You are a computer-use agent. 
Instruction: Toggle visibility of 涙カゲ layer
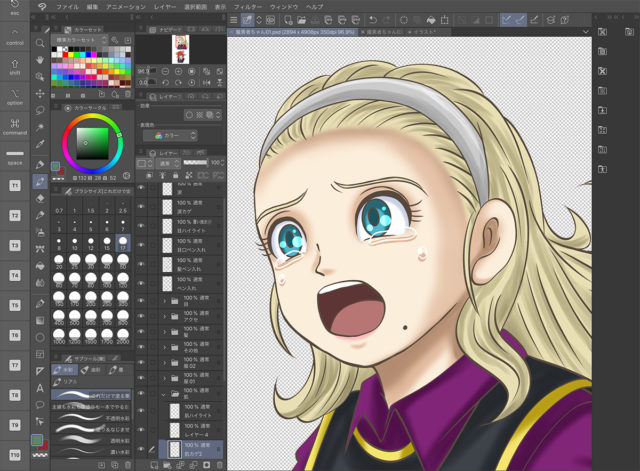tap(141, 207)
